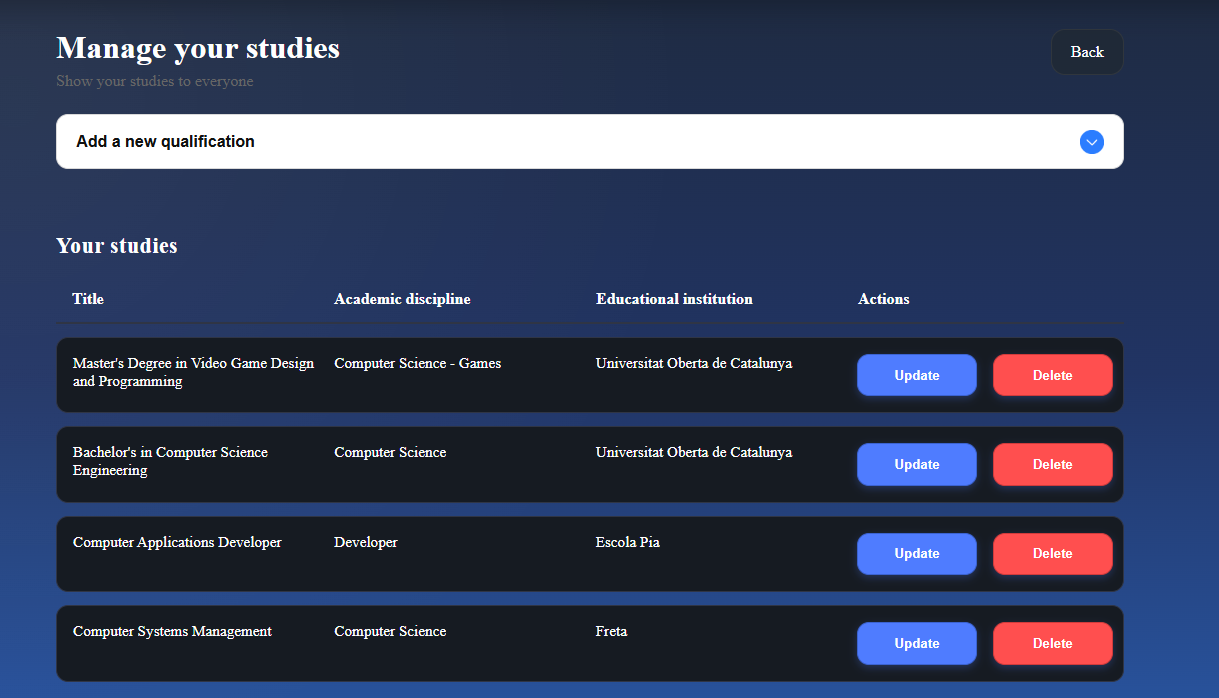Select the Computer Applications Developer title
1219x698 pixels.
click(177, 542)
